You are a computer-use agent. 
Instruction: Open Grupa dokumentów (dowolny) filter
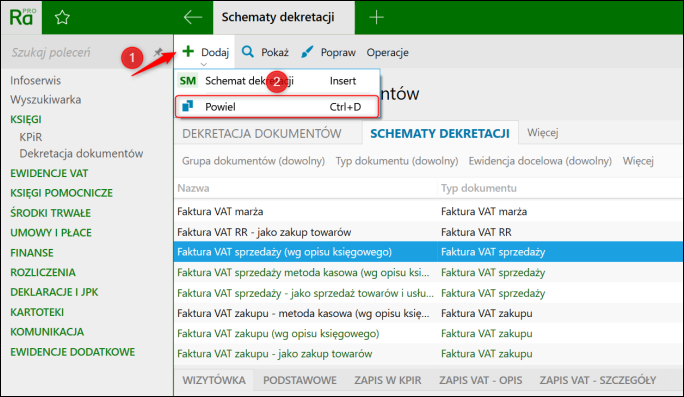tap(253, 161)
